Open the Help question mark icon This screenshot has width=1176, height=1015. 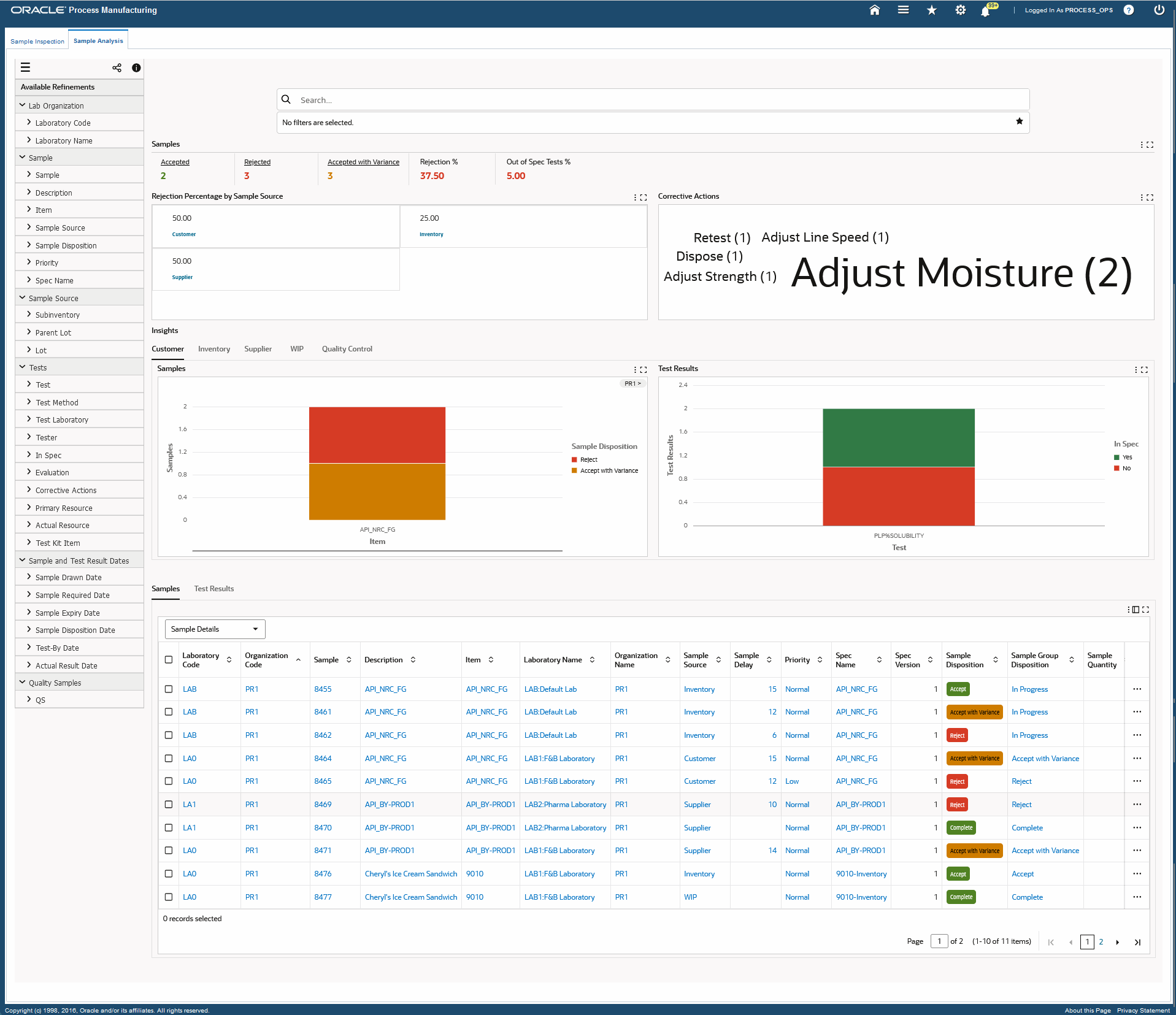point(1129,10)
